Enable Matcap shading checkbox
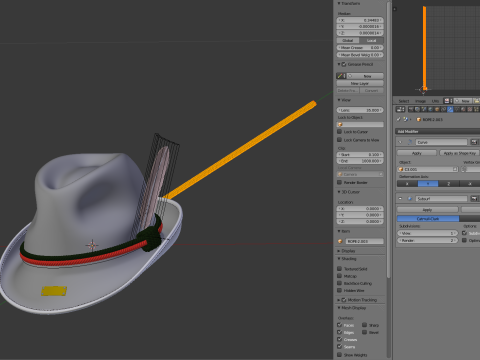 point(339,276)
